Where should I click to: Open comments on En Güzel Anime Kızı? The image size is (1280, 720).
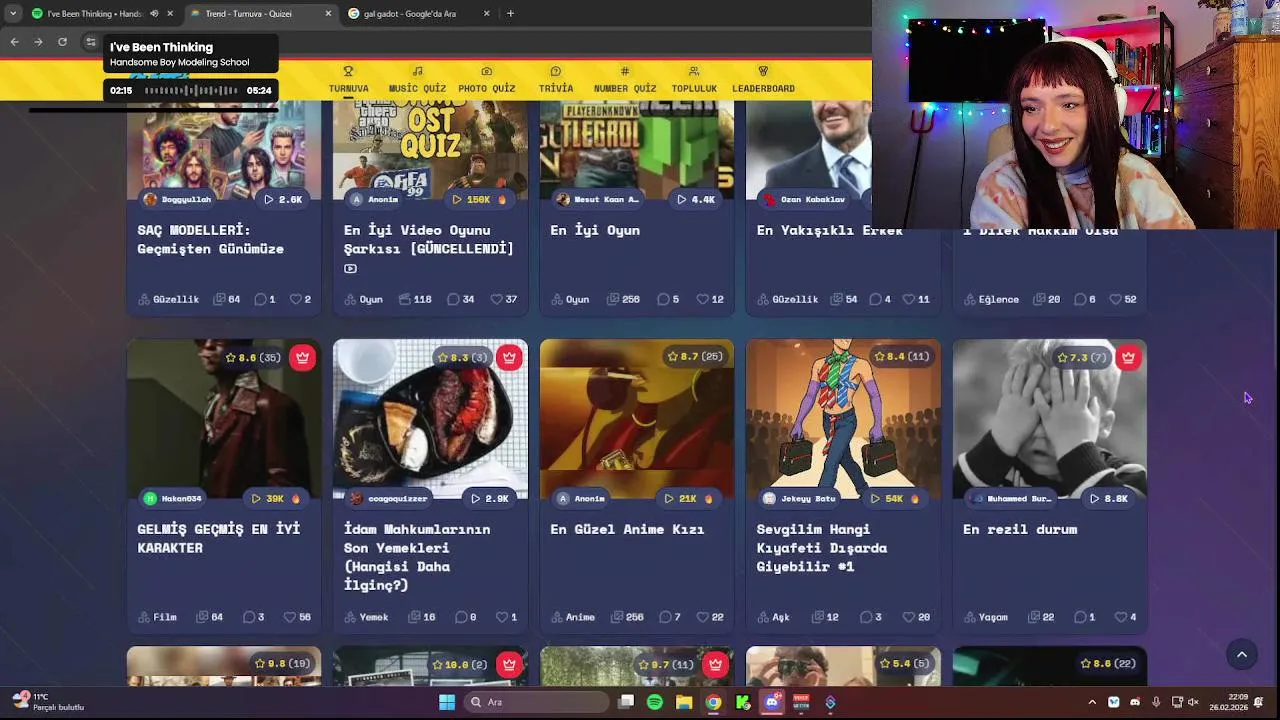[x=670, y=617]
